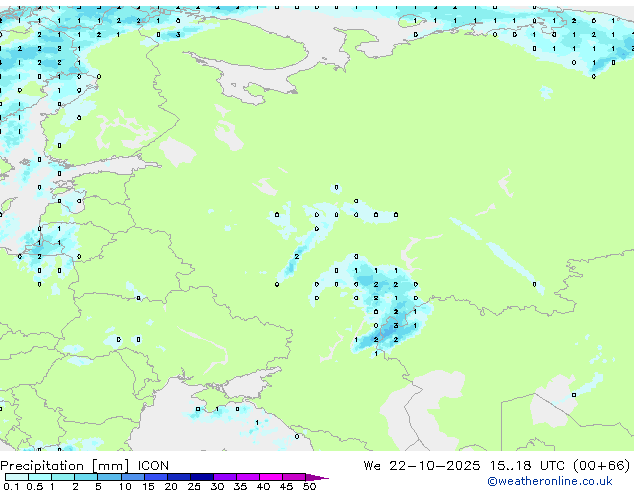Click the '15..18 UTC' time range
The width and height of the screenshot is (634, 490).
pos(527,465)
